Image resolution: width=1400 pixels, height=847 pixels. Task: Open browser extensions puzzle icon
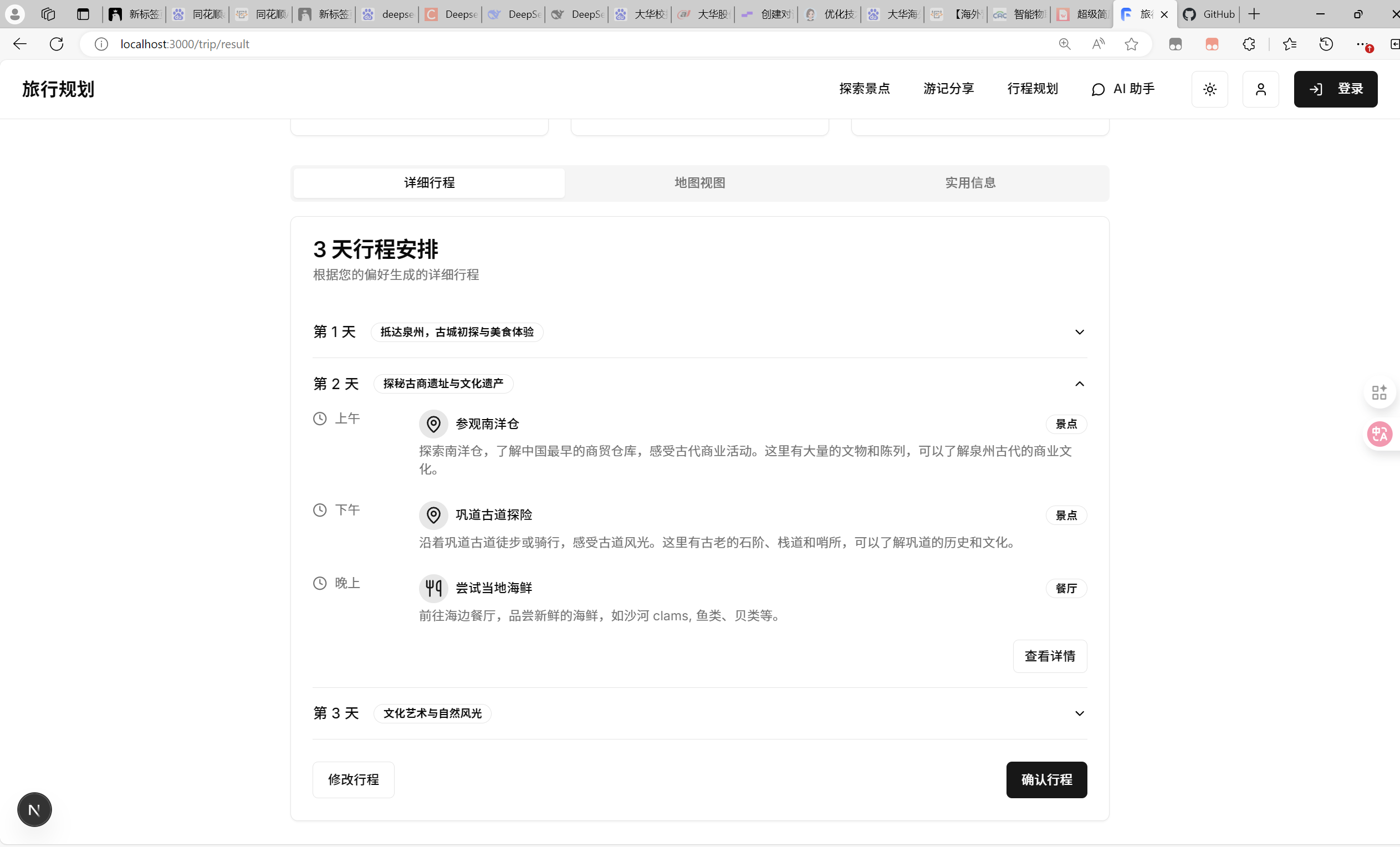1248,44
